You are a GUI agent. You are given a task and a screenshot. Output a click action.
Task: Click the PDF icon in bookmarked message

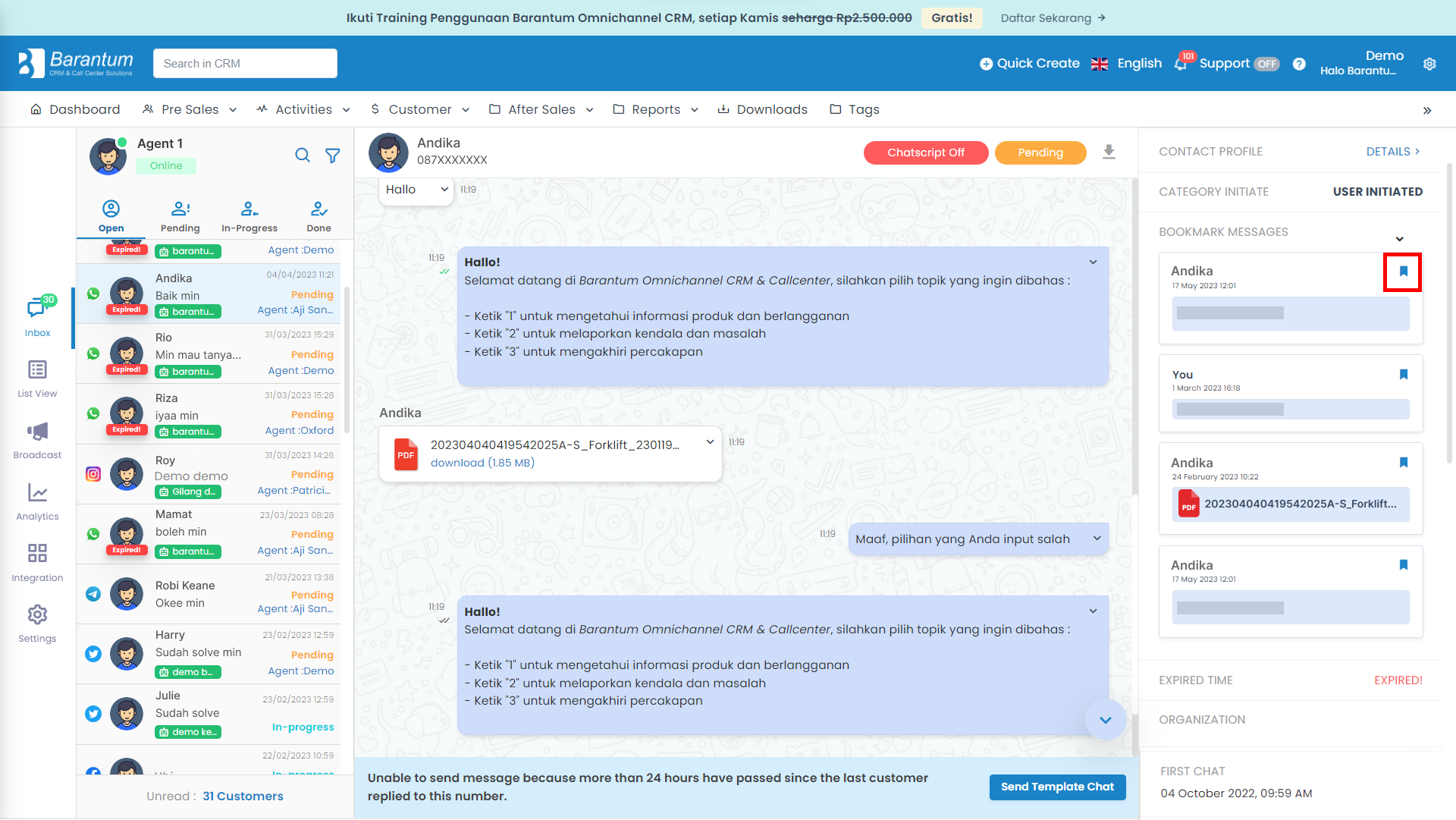[1188, 504]
